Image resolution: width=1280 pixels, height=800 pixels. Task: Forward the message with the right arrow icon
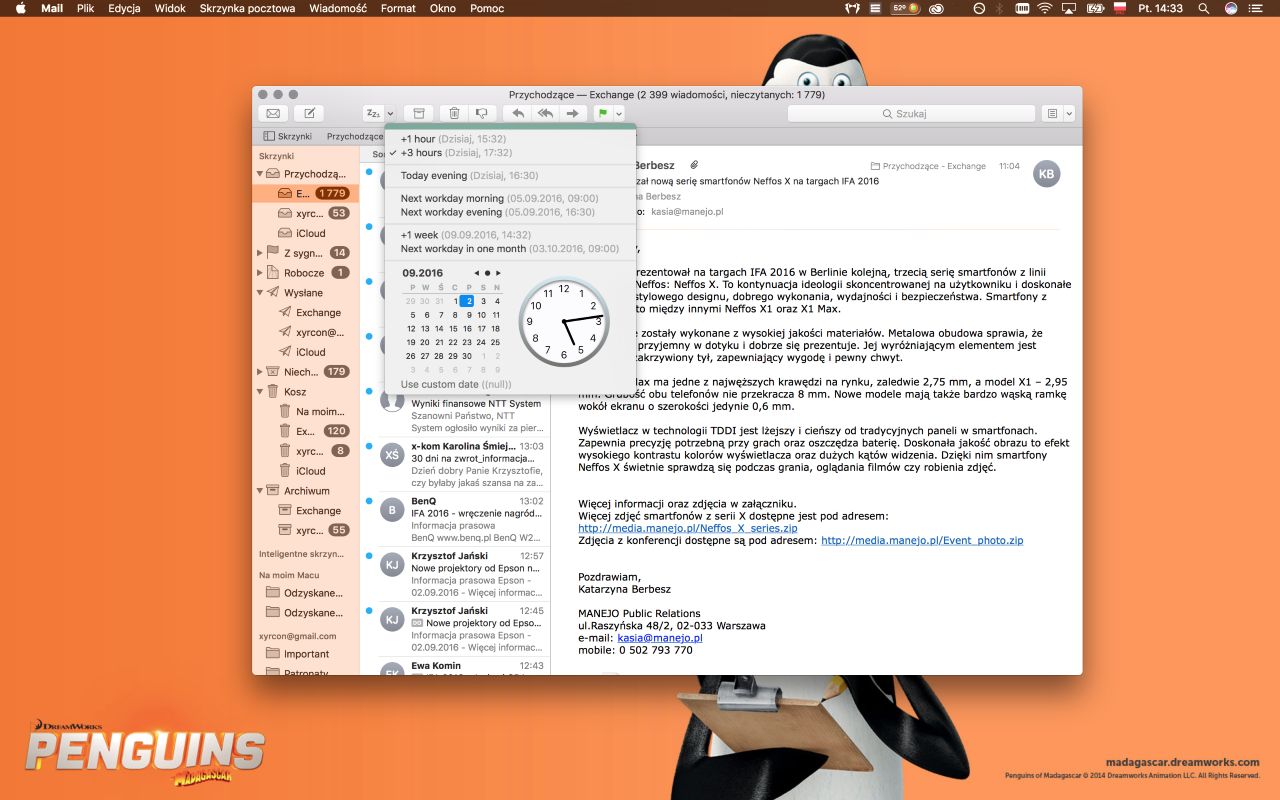pyautogui.click(x=573, y=114)
